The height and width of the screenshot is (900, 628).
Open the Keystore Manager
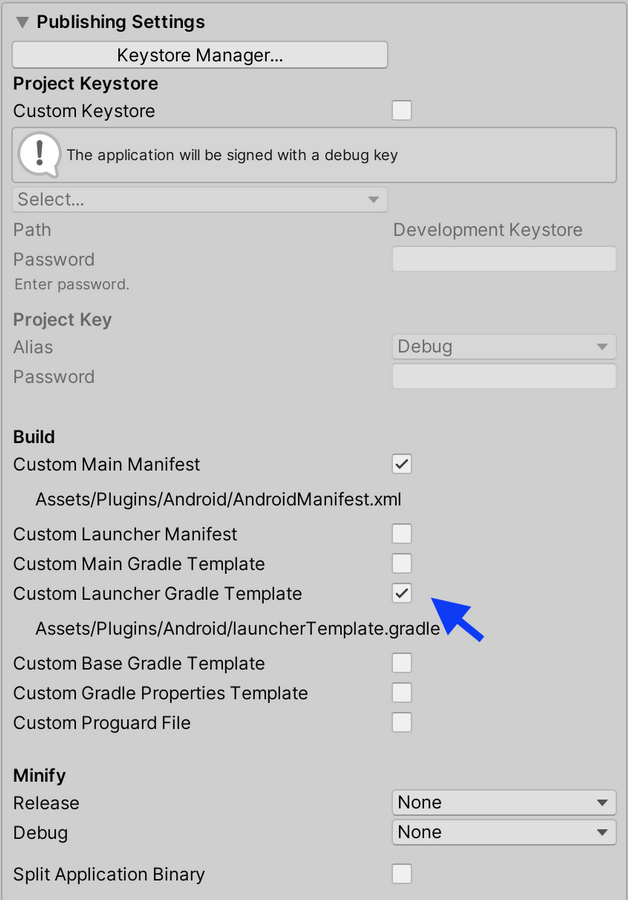click(200, 55)
